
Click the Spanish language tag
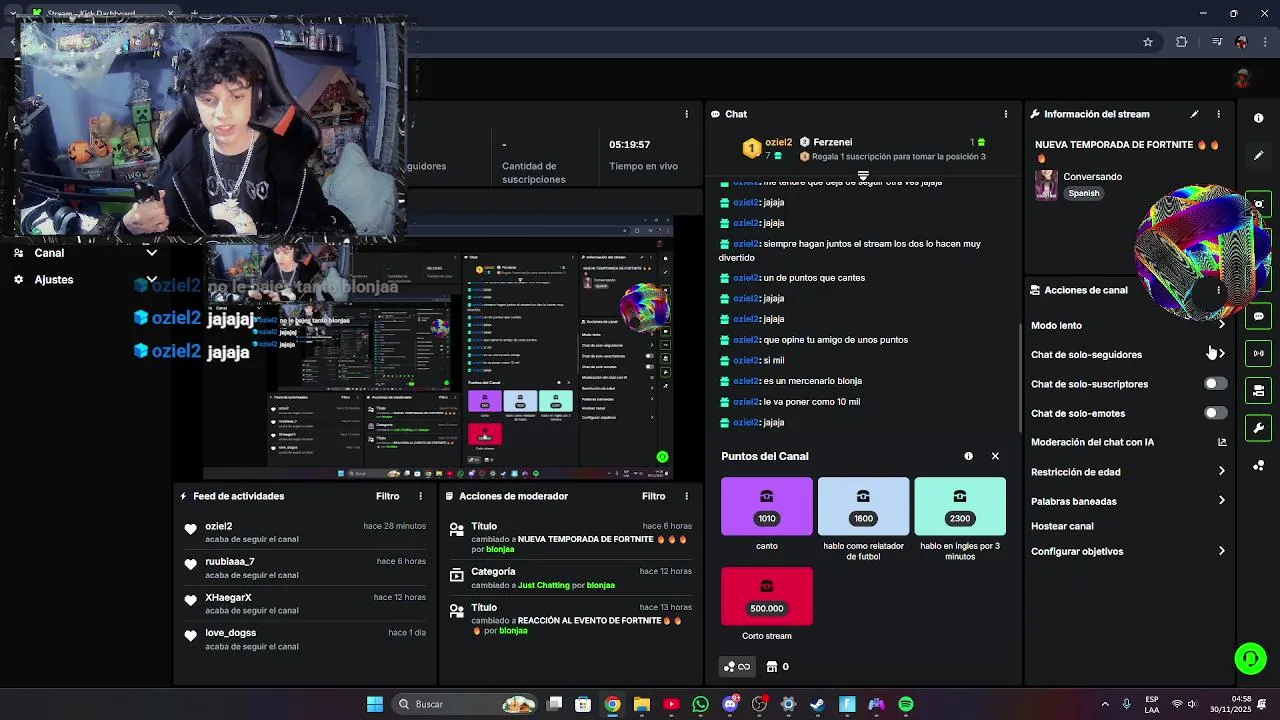[x=1083, y=193]
